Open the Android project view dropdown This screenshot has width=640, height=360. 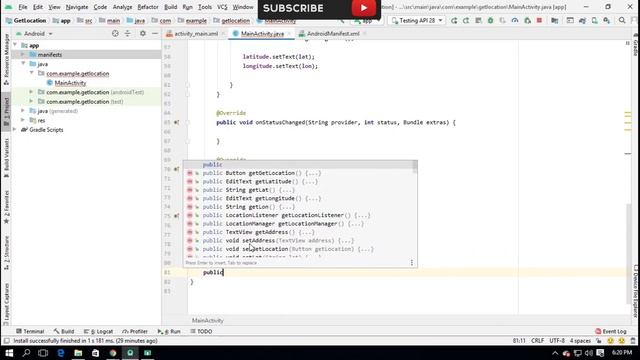tap(34, 33)
